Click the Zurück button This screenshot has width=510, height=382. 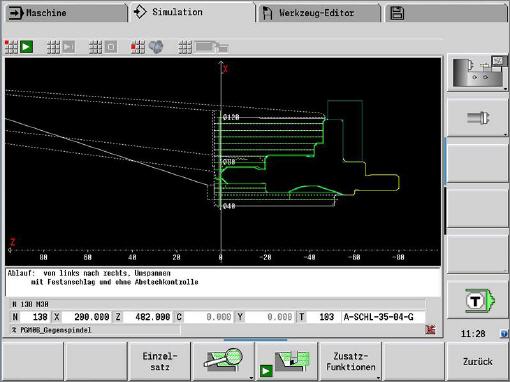pyautogui.click(x=477, y=361)
